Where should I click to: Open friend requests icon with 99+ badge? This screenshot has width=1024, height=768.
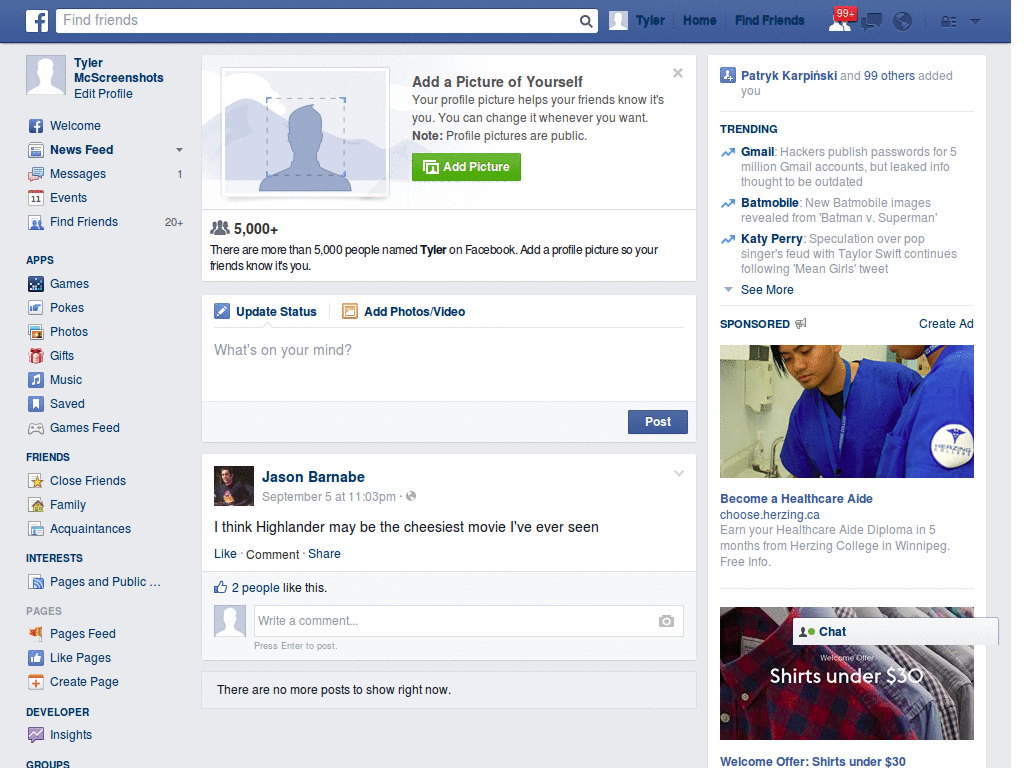(x=840, y=21)
